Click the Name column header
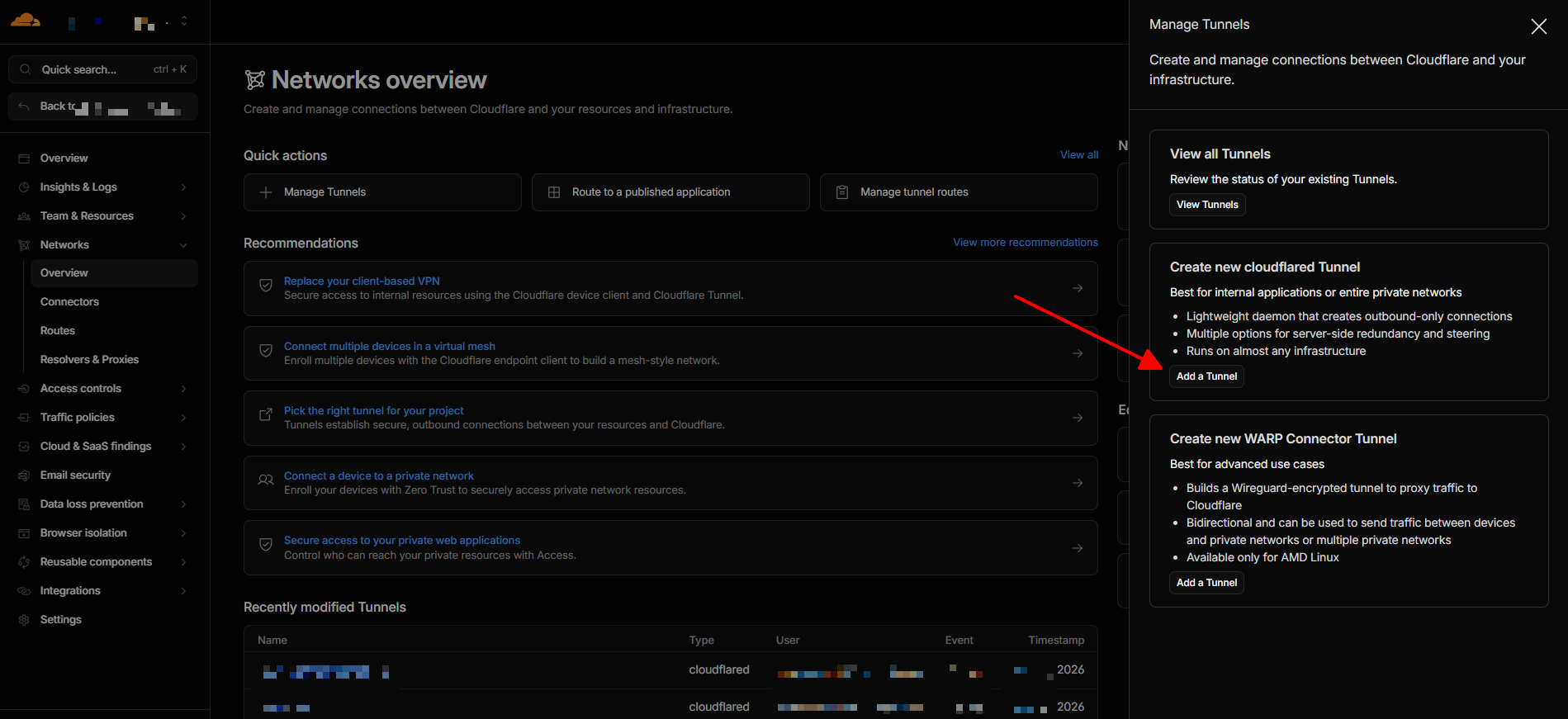 coord(272,641)
